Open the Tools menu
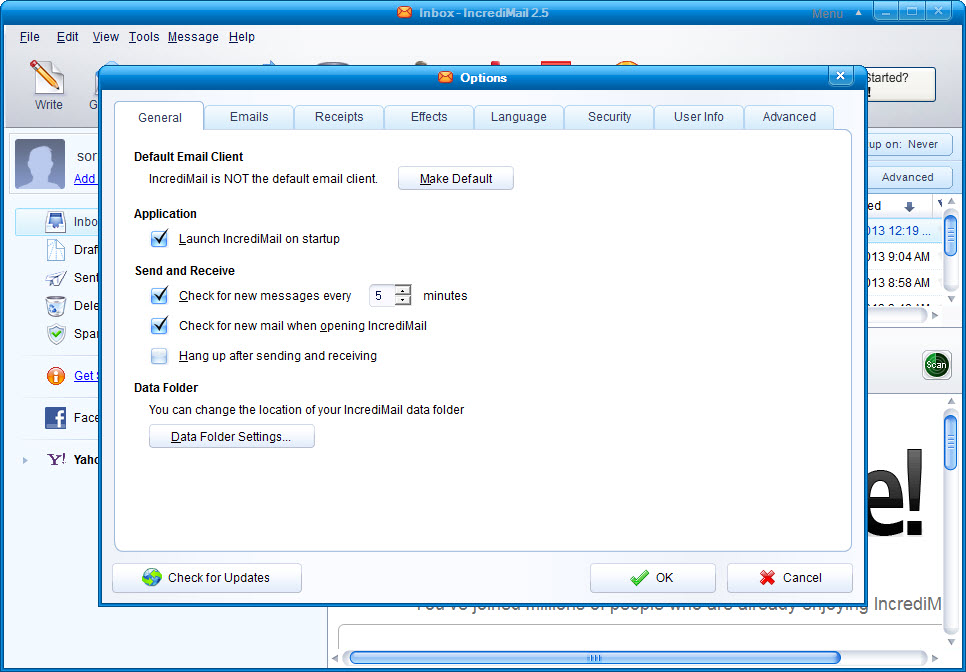This screenshot has height=672, width=966. click(144, 37)
